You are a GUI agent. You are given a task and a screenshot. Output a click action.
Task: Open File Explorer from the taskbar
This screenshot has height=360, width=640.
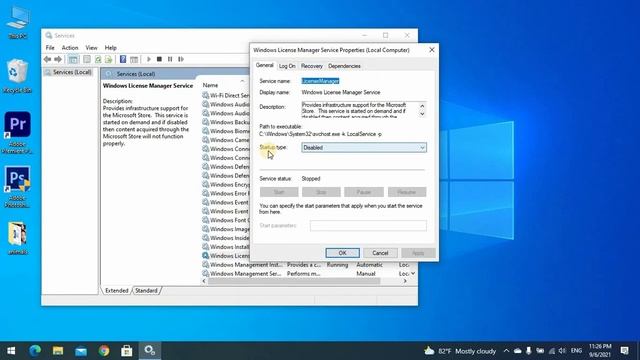tap(58, 351)
